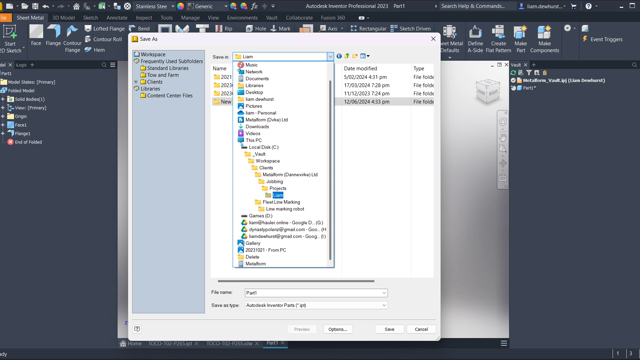Collapse the Save in location dropdown arrow

coord(330,57)
